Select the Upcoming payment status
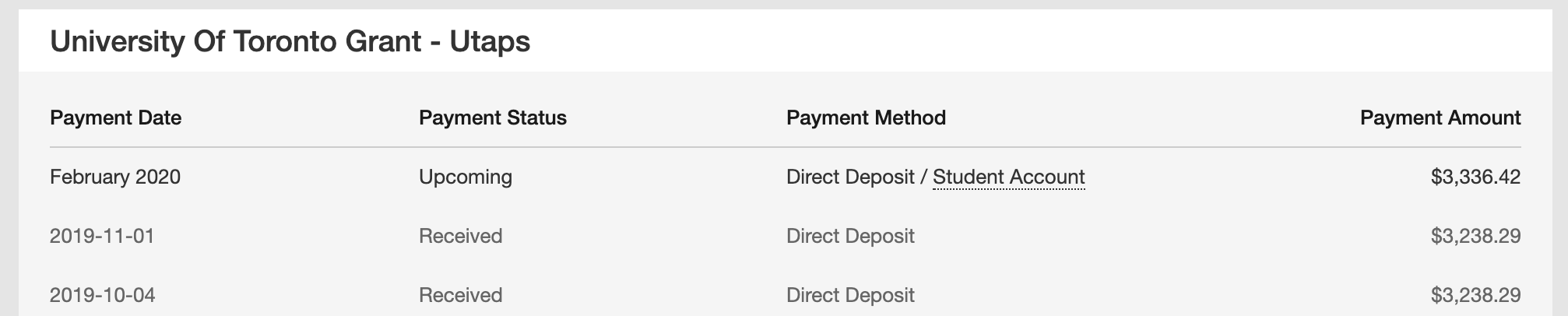 tap(465, 177)
